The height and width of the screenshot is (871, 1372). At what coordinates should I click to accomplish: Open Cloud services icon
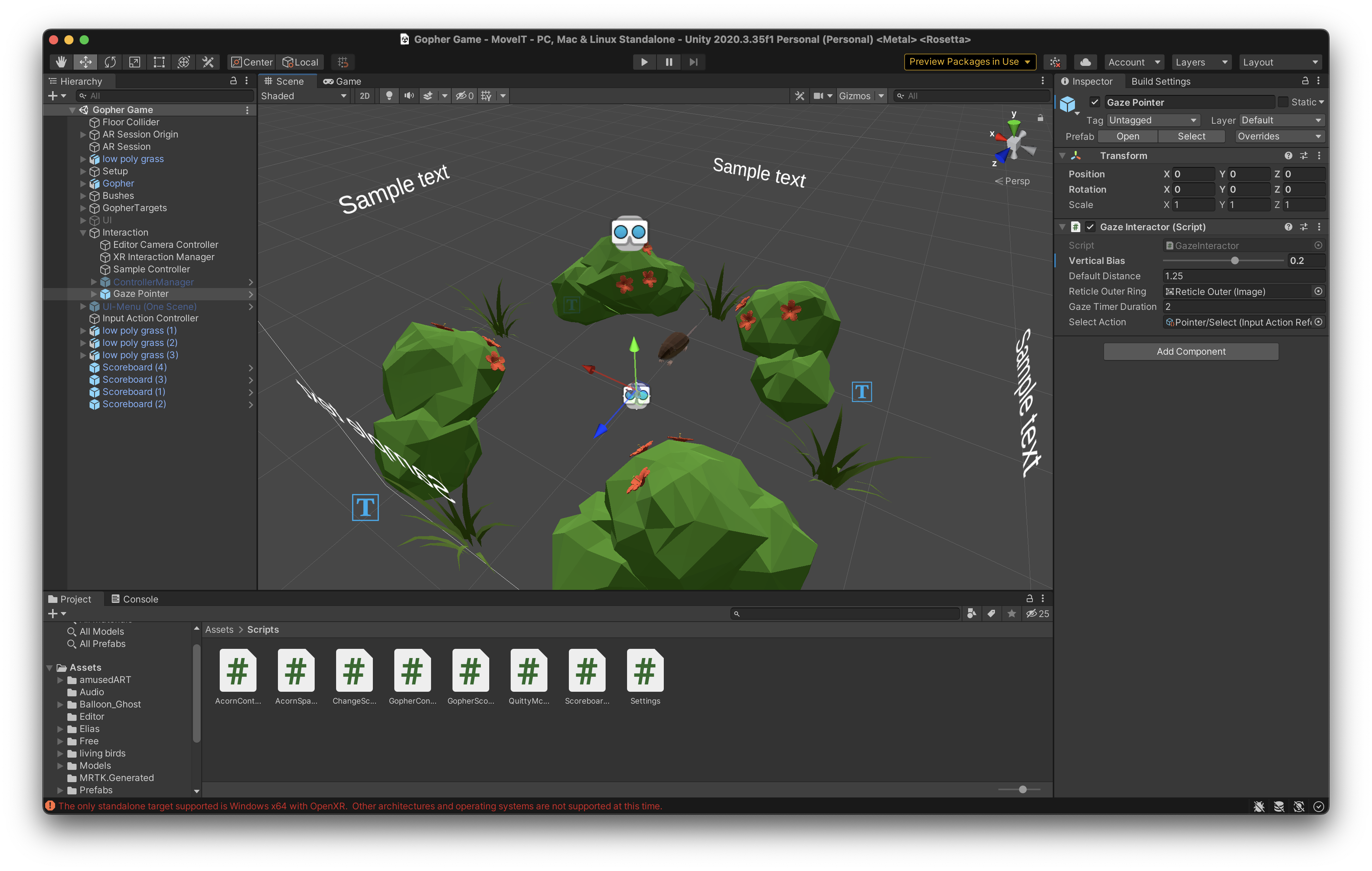1085,62
